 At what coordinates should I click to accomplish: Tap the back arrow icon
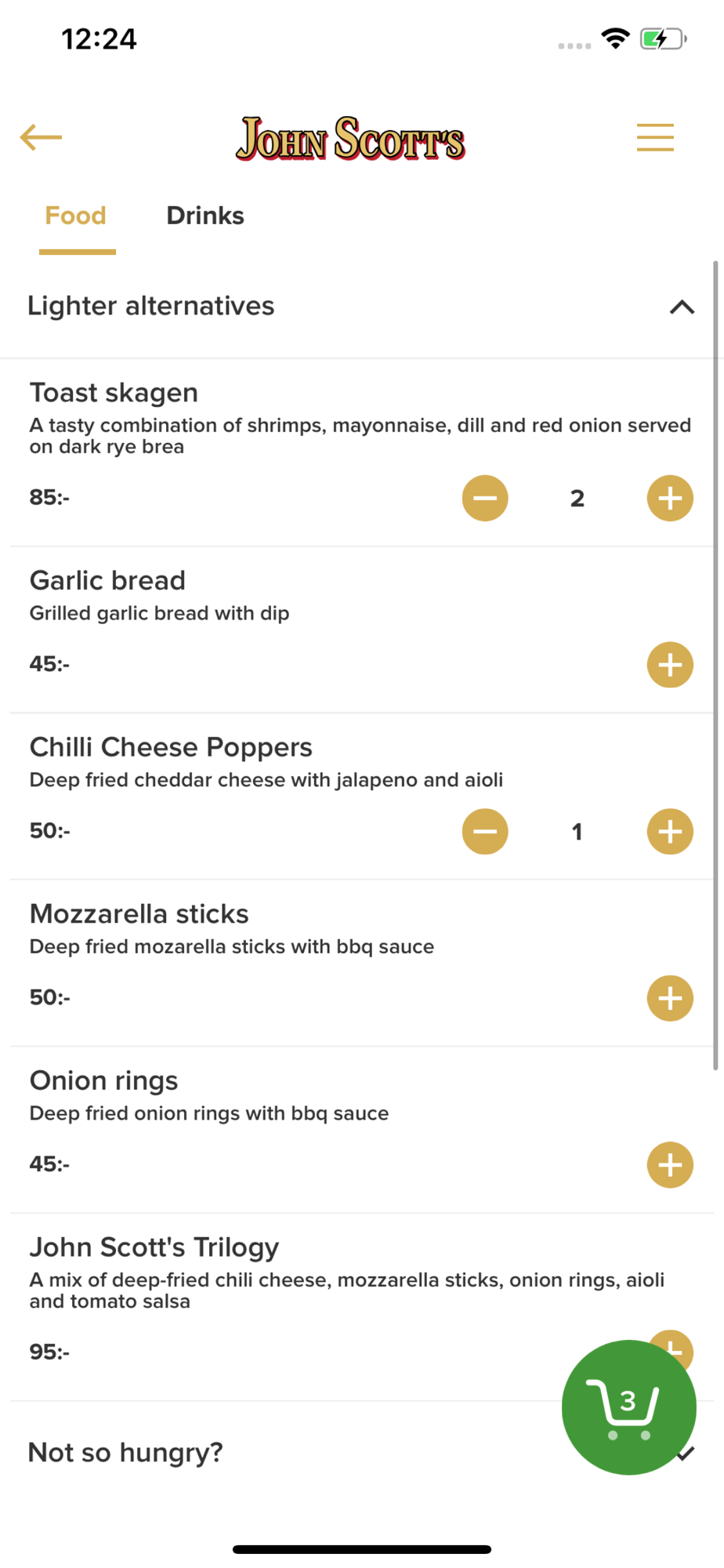(41, 137)
